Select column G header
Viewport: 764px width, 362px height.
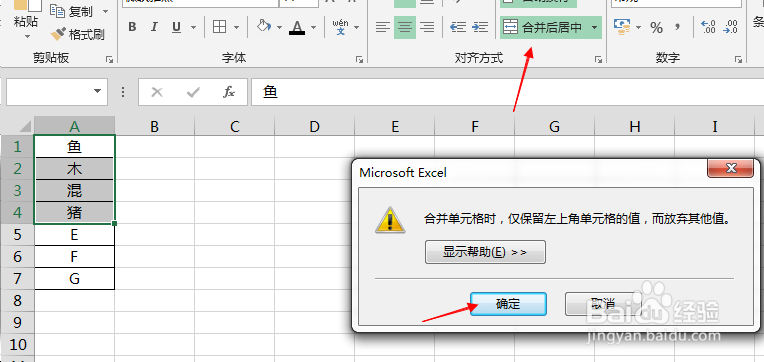[554, 127]
